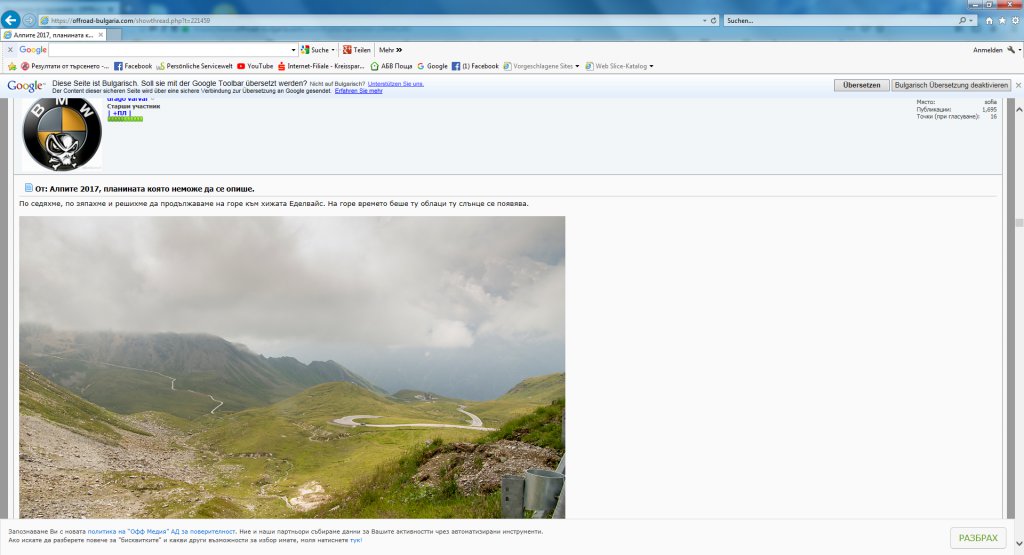The height and width of the screenshot is (555, 1024).
Task: Click the РАЗБРАХ consent button
Action: click(978, 538)
